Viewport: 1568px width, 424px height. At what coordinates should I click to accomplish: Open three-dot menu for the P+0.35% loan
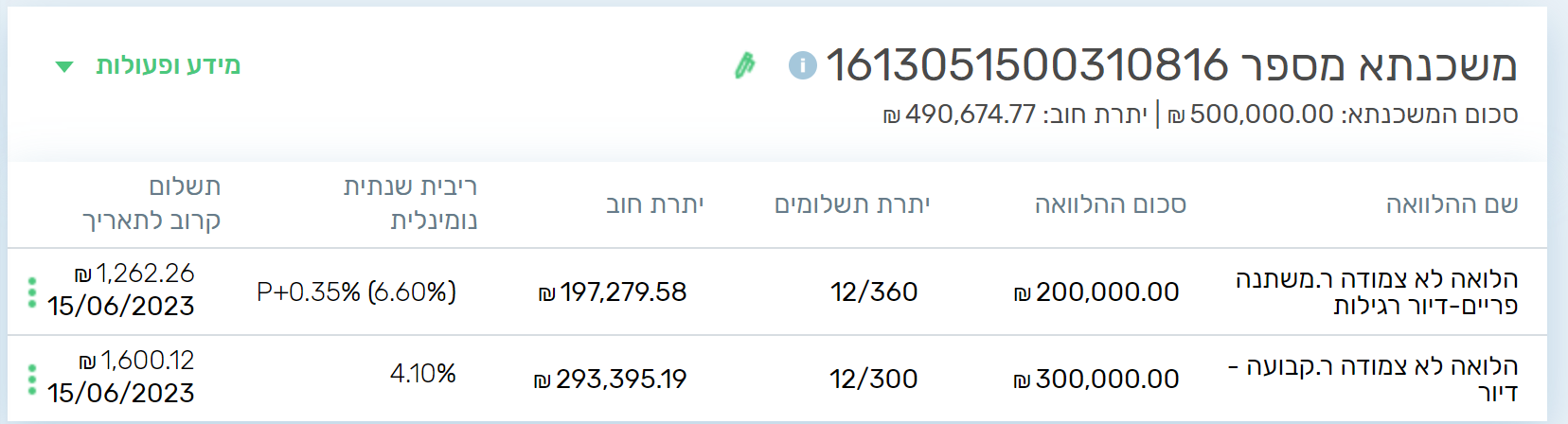32,291
